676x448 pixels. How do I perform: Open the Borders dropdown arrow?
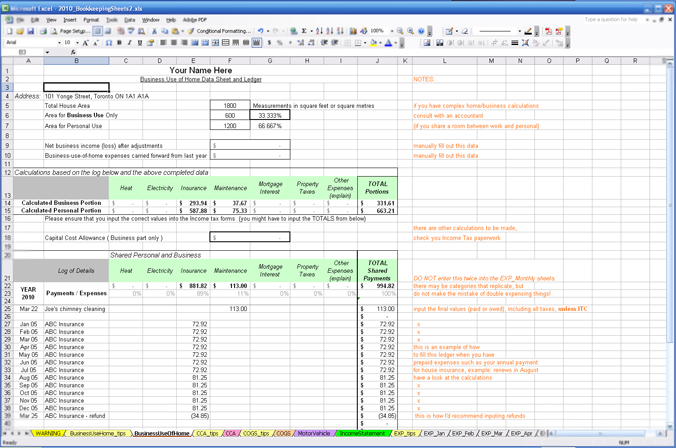(x=365, y=43)
